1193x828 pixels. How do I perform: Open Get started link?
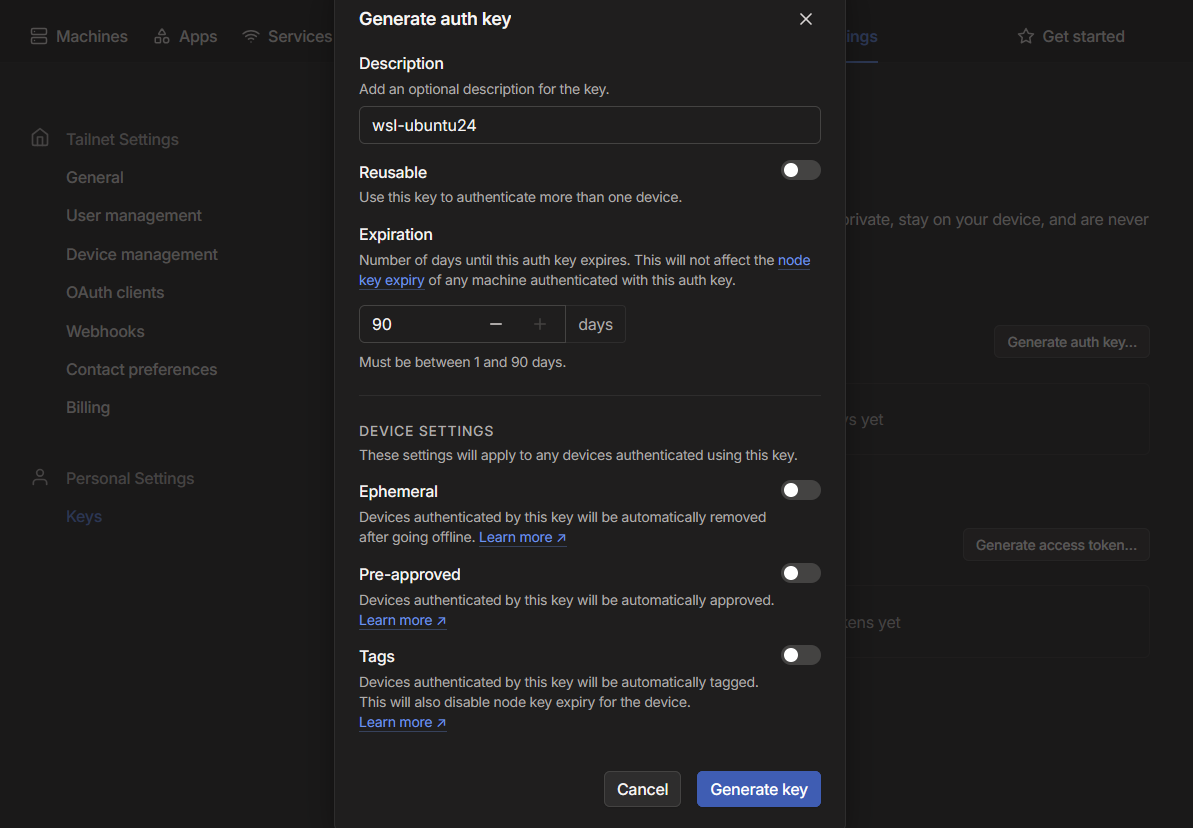[x=1071, y=36]
